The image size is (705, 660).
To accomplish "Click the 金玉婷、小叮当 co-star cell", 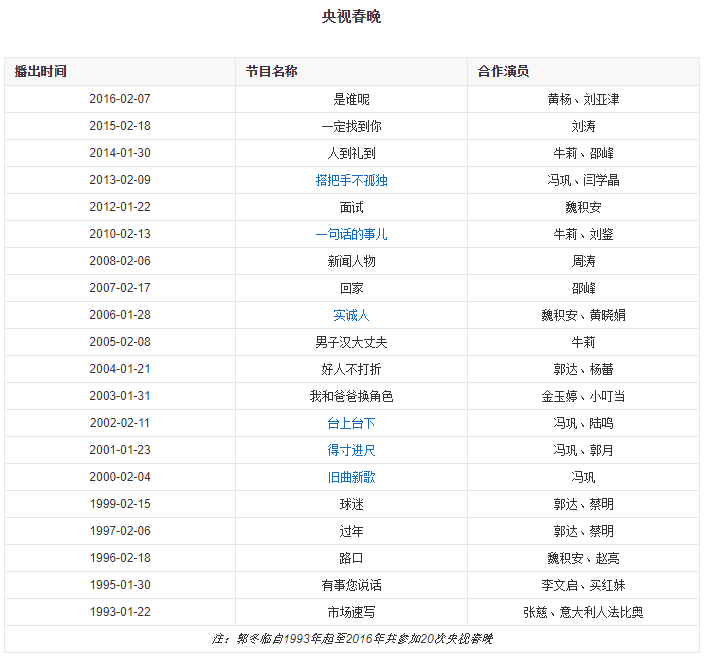I will click(x=583, y=396).
